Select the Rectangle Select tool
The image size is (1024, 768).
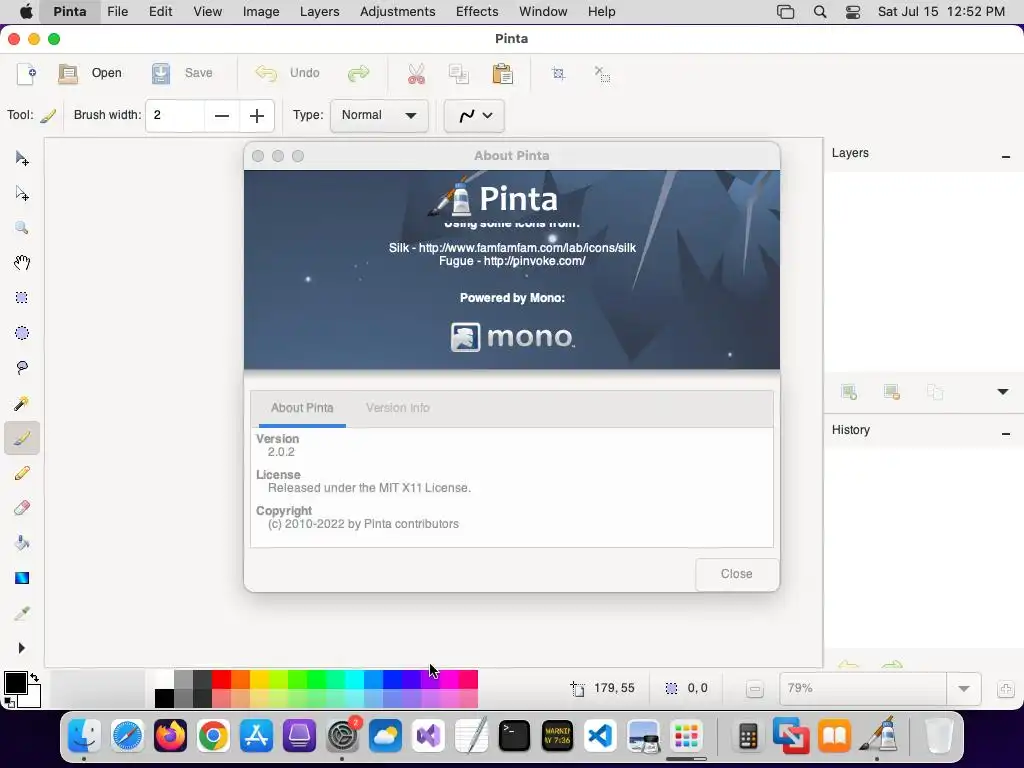pos(22,298)
